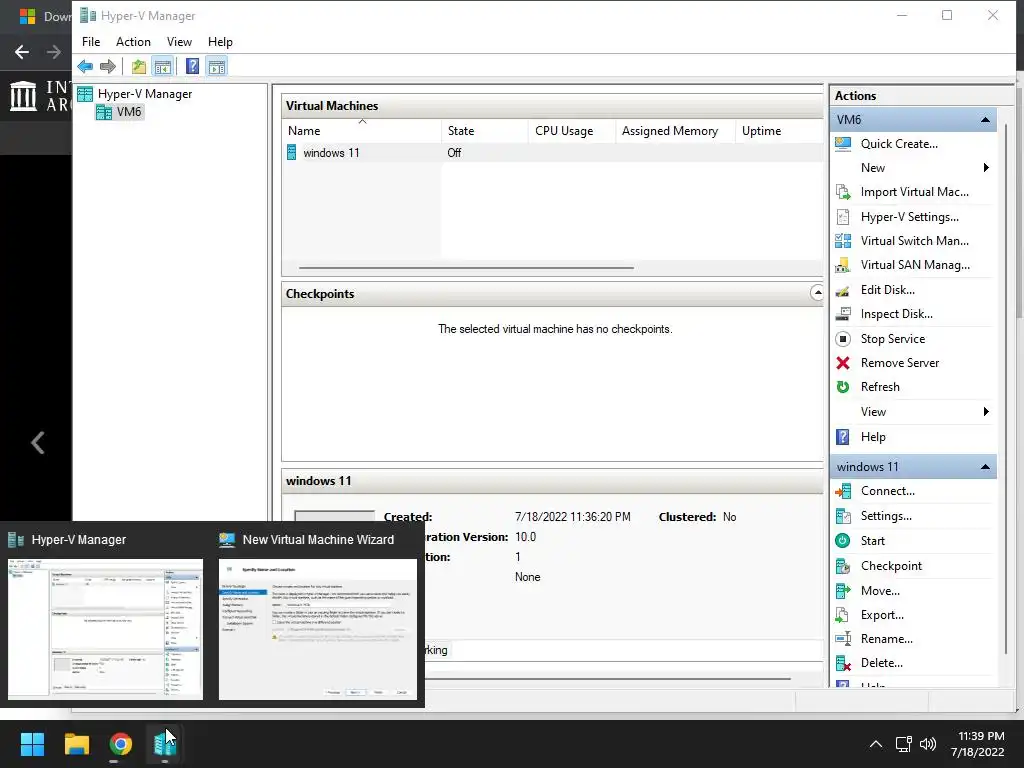This screenshot has height=768, width=1024.
Task: Click the previous chevron in background browser
Action: point(38,443)
